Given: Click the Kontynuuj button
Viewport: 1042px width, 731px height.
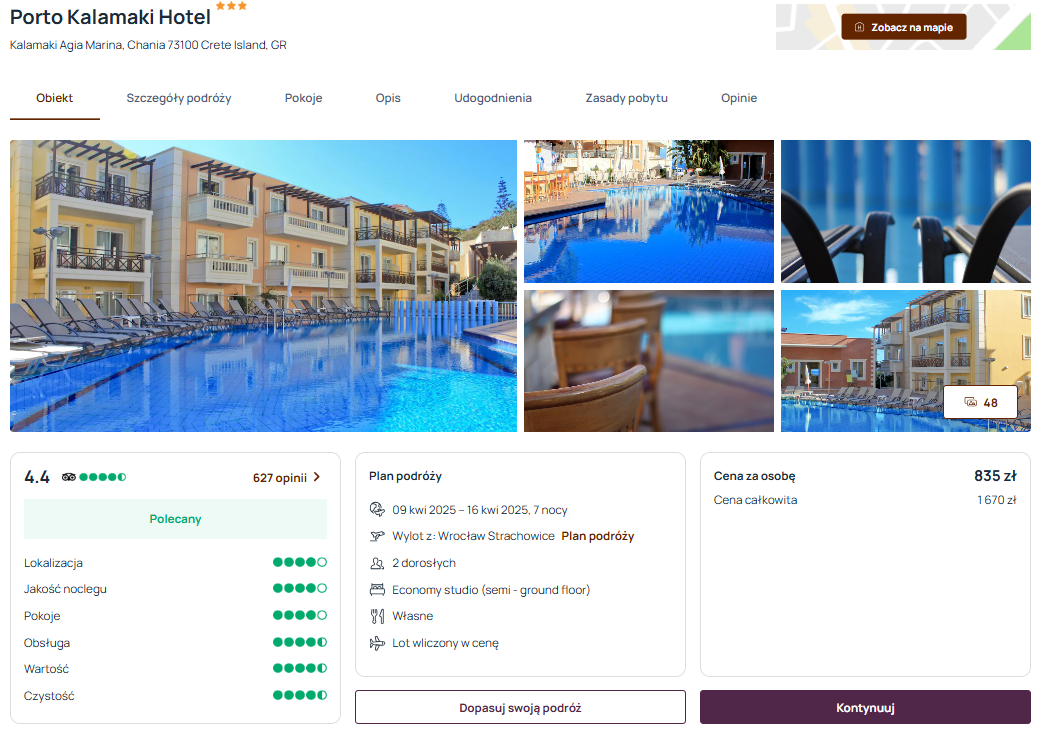Looking at the screenshot, I should click(x=865, y=708).
